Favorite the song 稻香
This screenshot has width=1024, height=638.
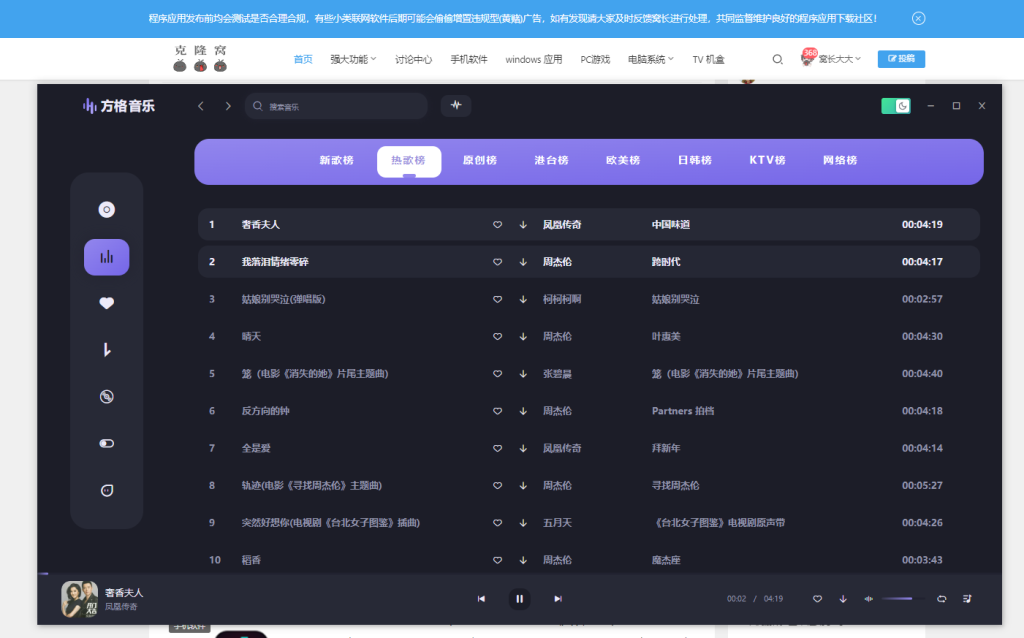[x=498, y=560]
